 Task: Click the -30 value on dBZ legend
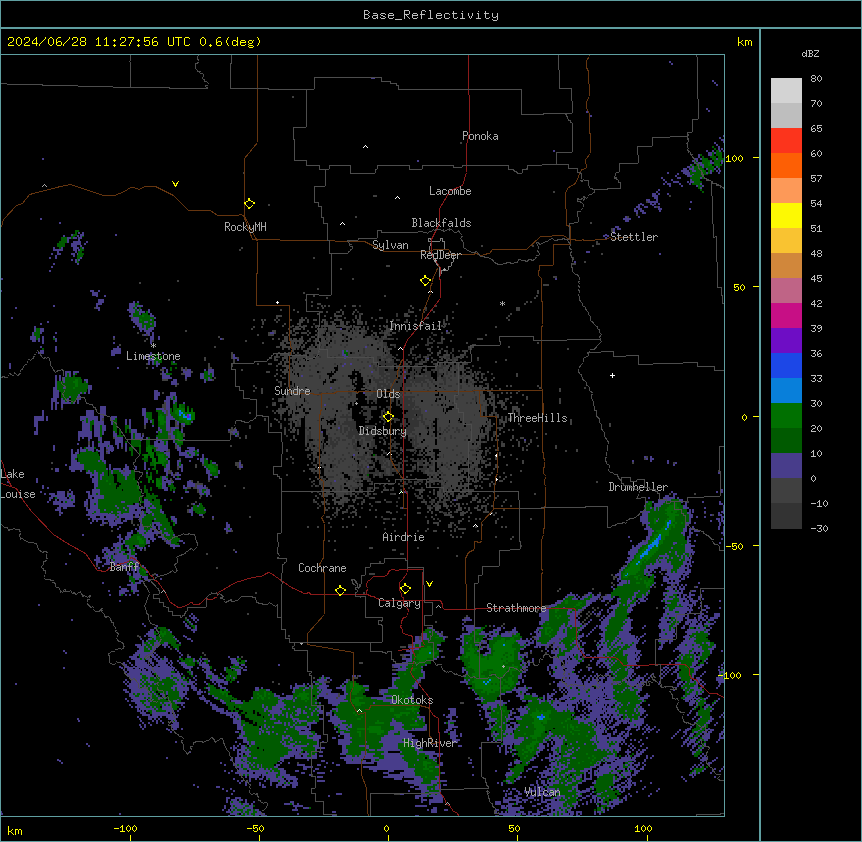(x=819, y=528)
